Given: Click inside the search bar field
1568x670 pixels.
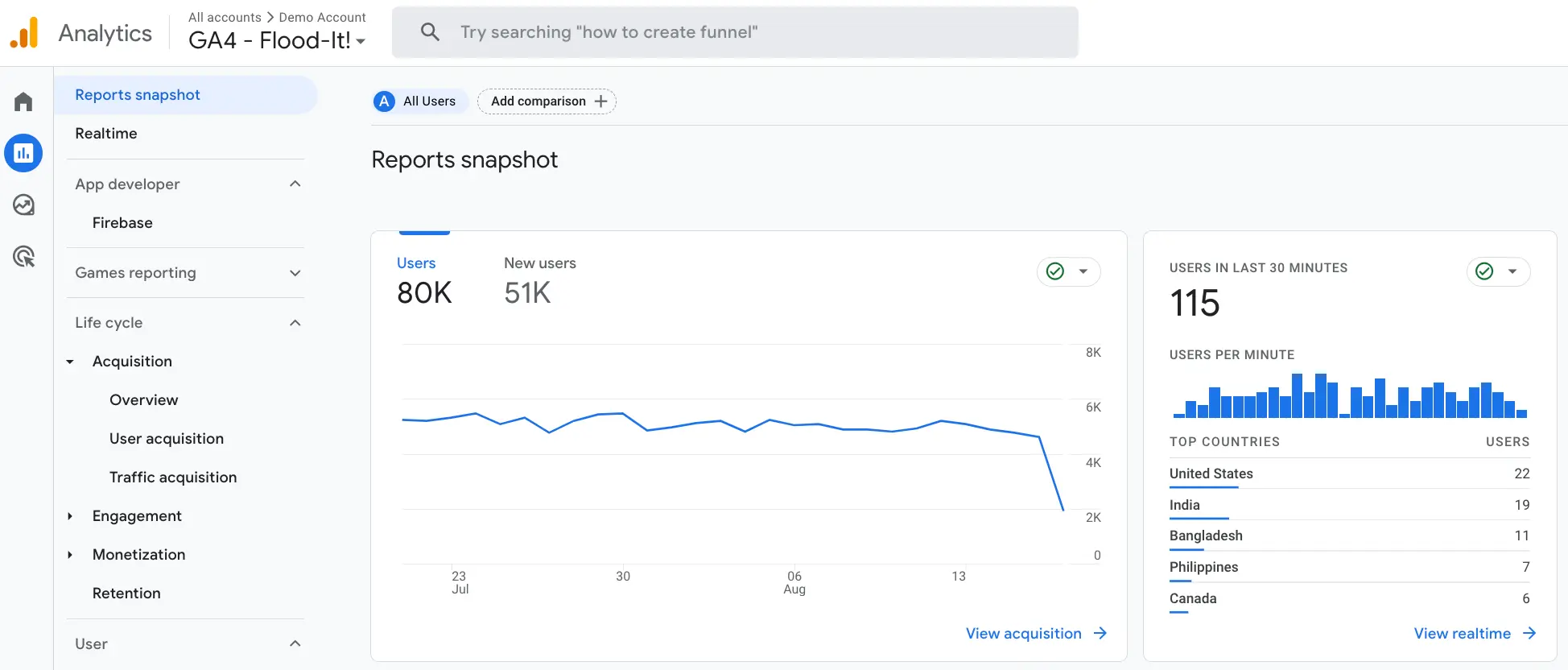Looking at the screenshot, I should [724, 31].
